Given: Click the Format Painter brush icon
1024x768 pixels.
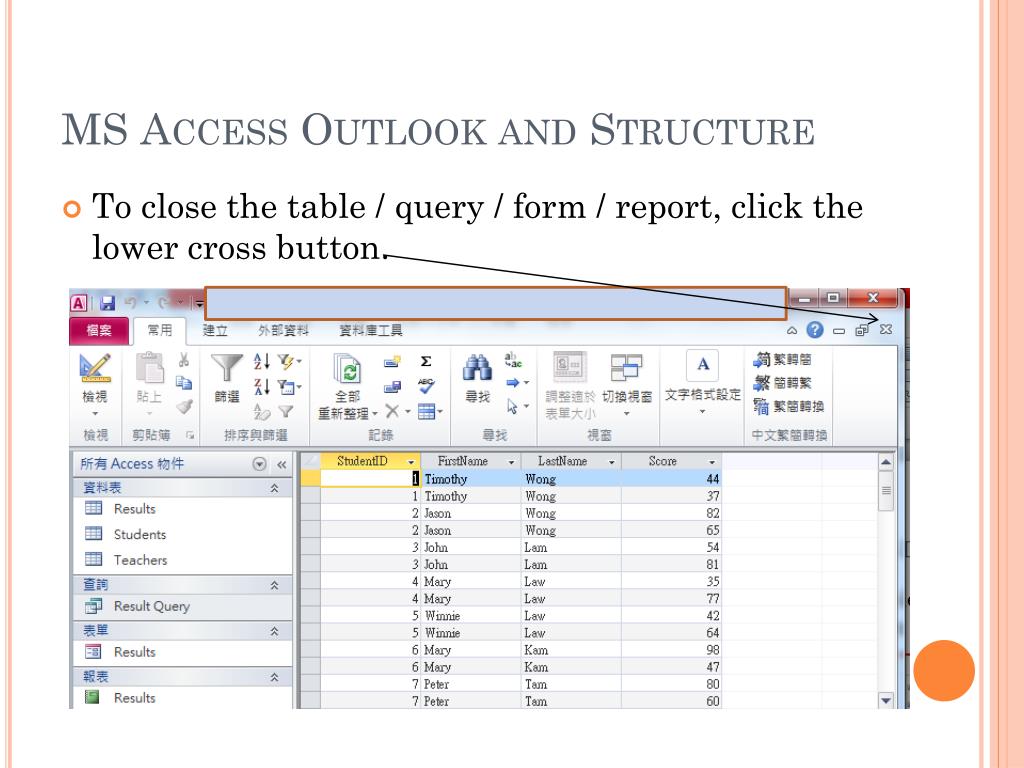Looking at the screenshot, I should coord(184,407).
